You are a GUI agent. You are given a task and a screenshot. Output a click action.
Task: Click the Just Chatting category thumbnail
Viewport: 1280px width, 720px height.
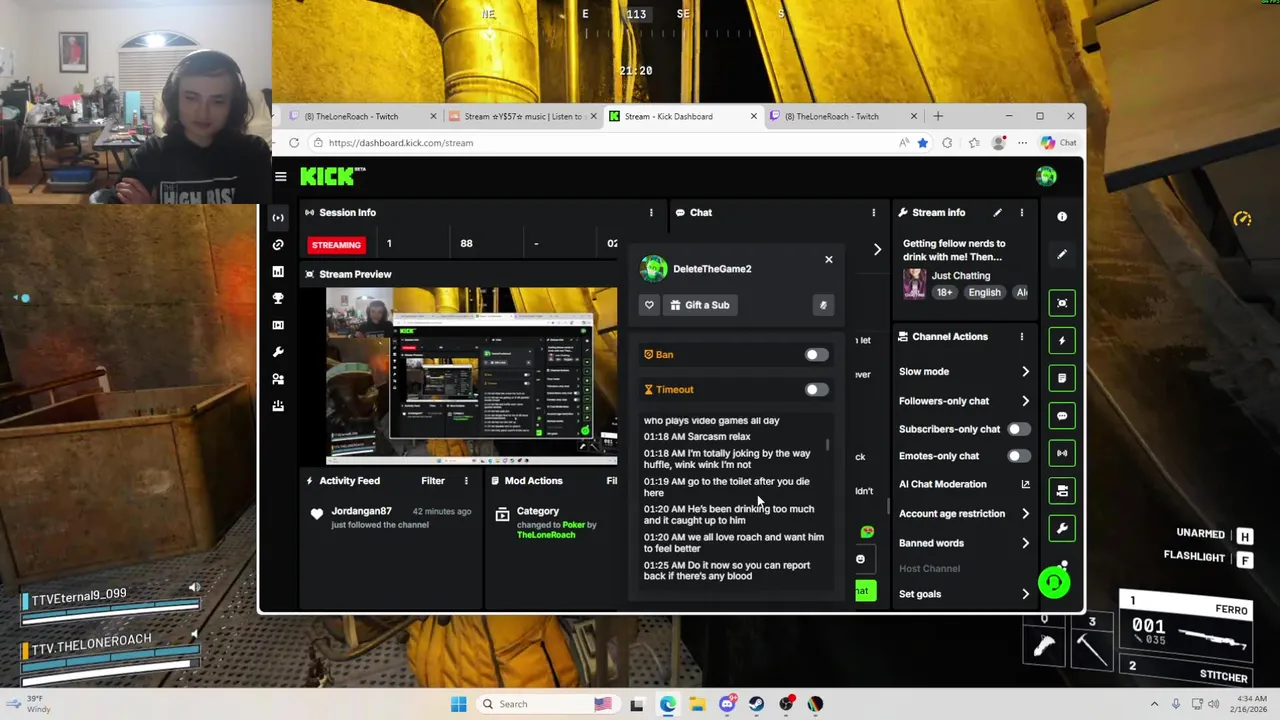tap(914, 284)
